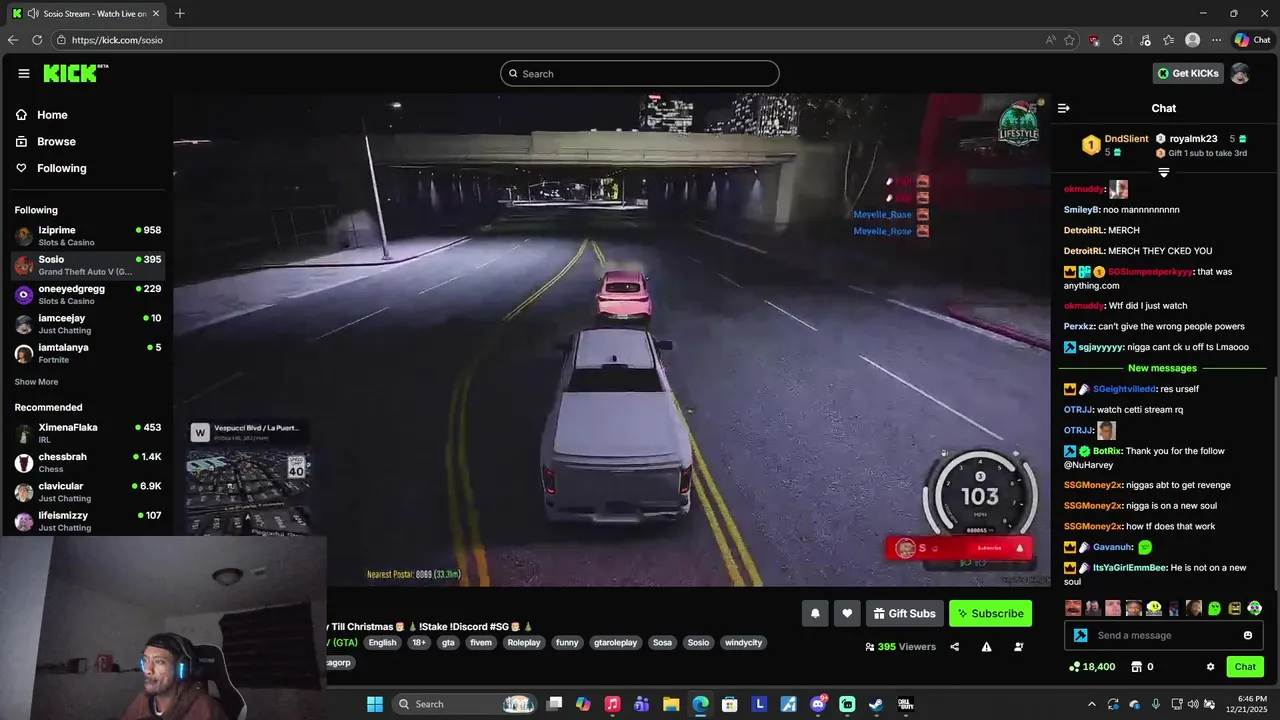This screenshot has width=1280, height=720.
Task: Go to Home in sidebar
Action: tap(42, 115)
